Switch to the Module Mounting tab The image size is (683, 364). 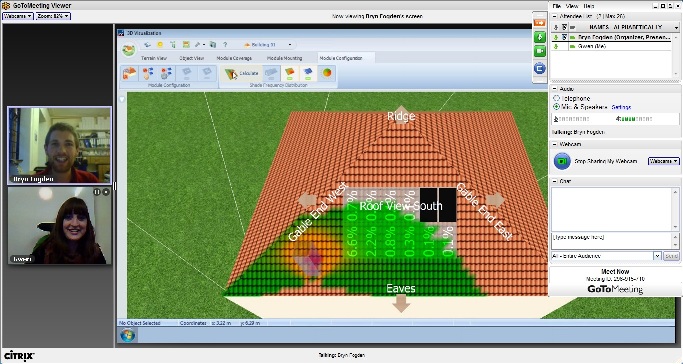coord(284,58)
